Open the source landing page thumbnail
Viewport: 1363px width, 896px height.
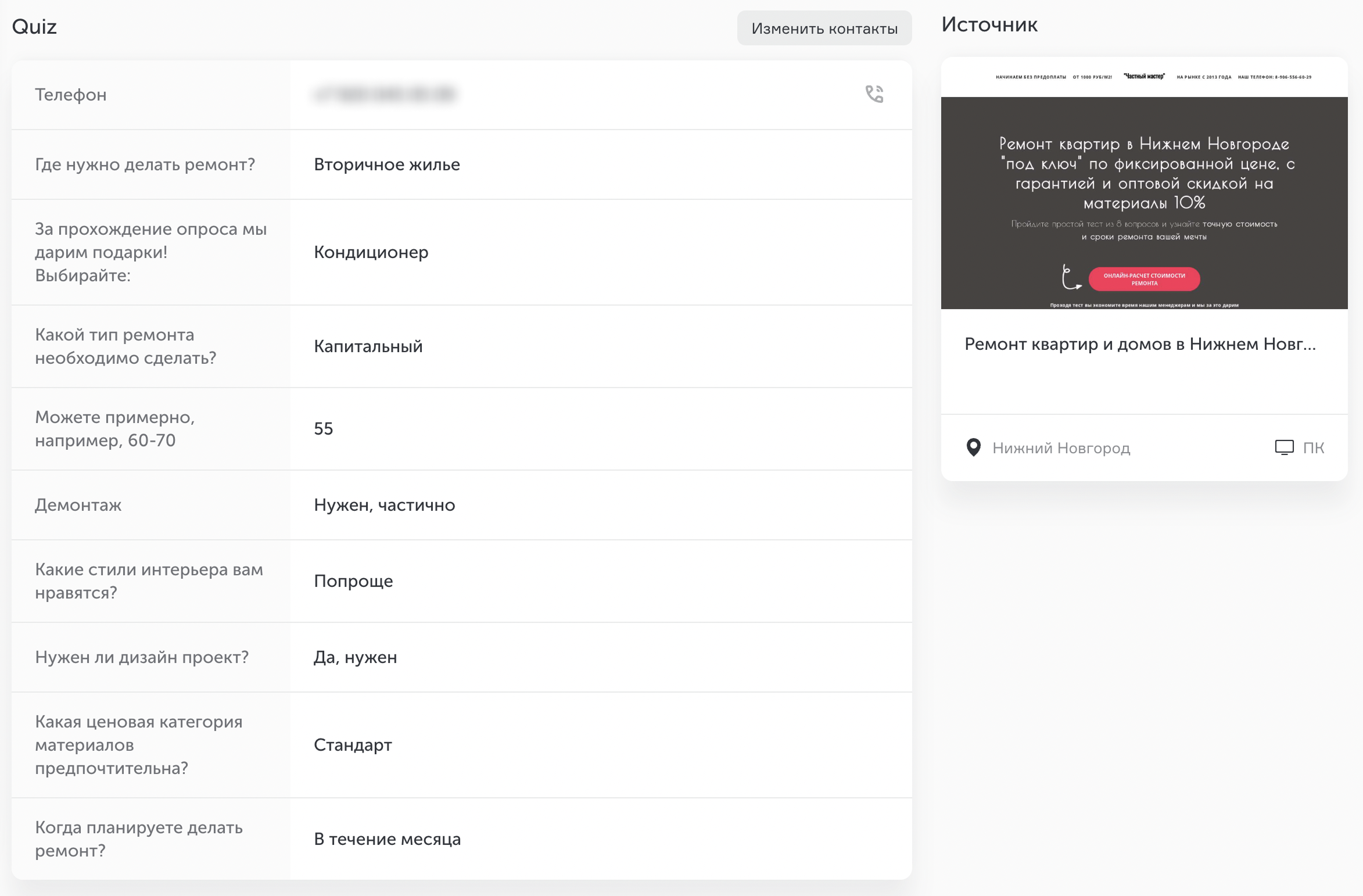pos(1144,183)
